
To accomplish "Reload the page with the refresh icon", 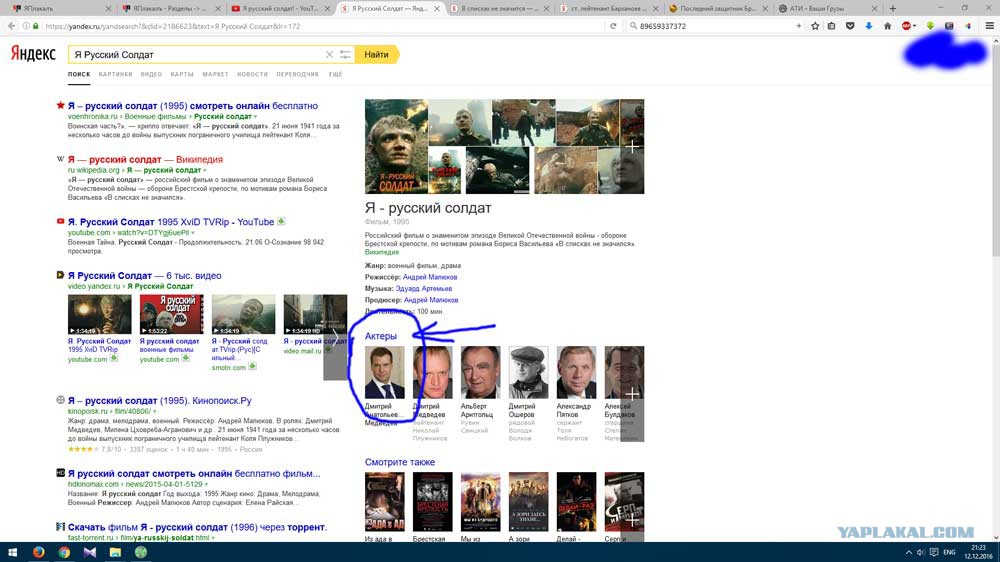I will (613, 26).
